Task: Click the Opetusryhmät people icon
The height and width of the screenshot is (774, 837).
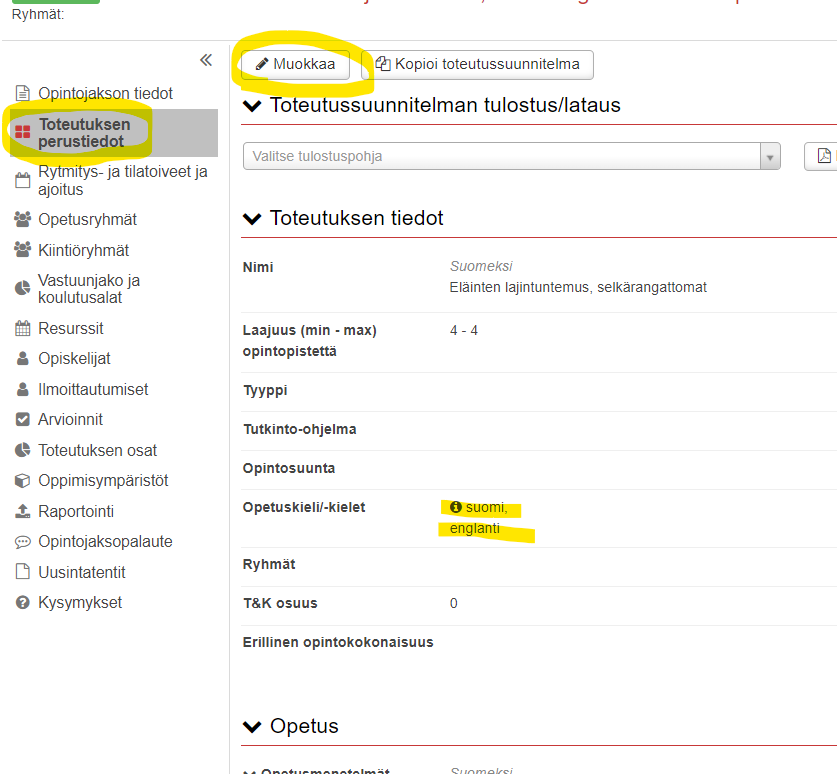Action: point(22,220)
